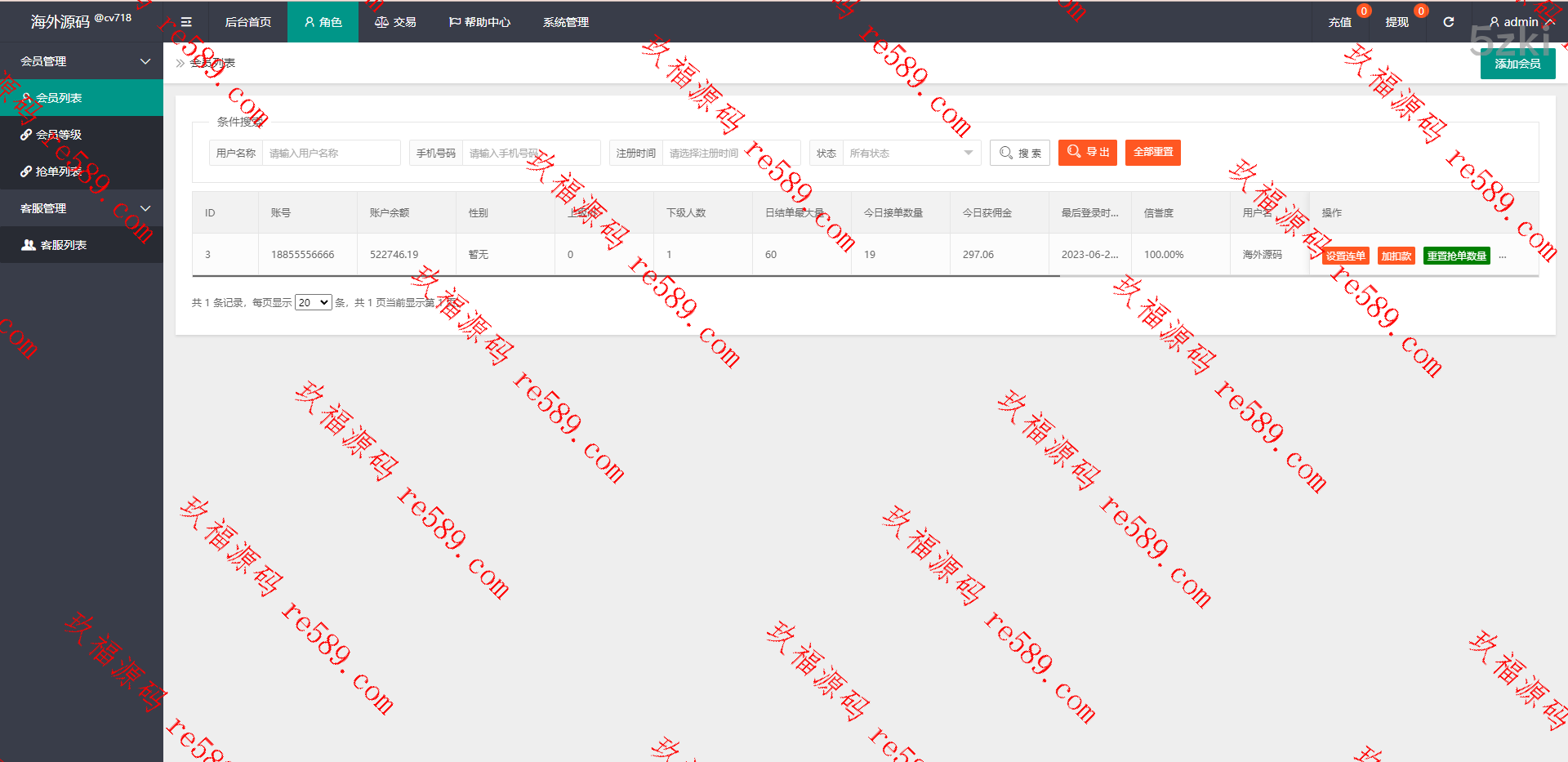Change the per-page count dropdown
Screen dimensions: 1568x762
313,302
